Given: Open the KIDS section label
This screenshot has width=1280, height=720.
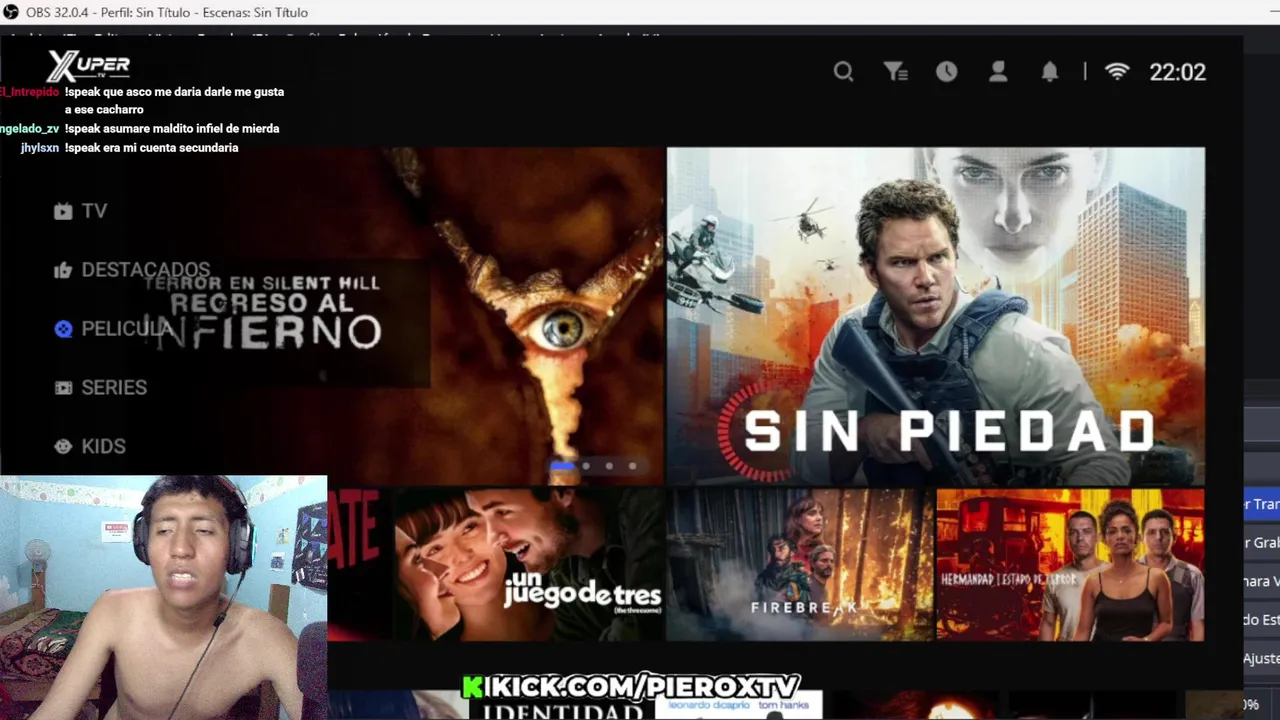Looking at the screenshot, I should [x=103, y=447].
